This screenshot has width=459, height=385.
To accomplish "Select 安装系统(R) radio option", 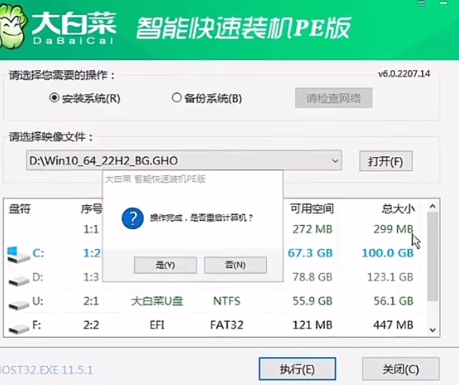I will 85,98.
